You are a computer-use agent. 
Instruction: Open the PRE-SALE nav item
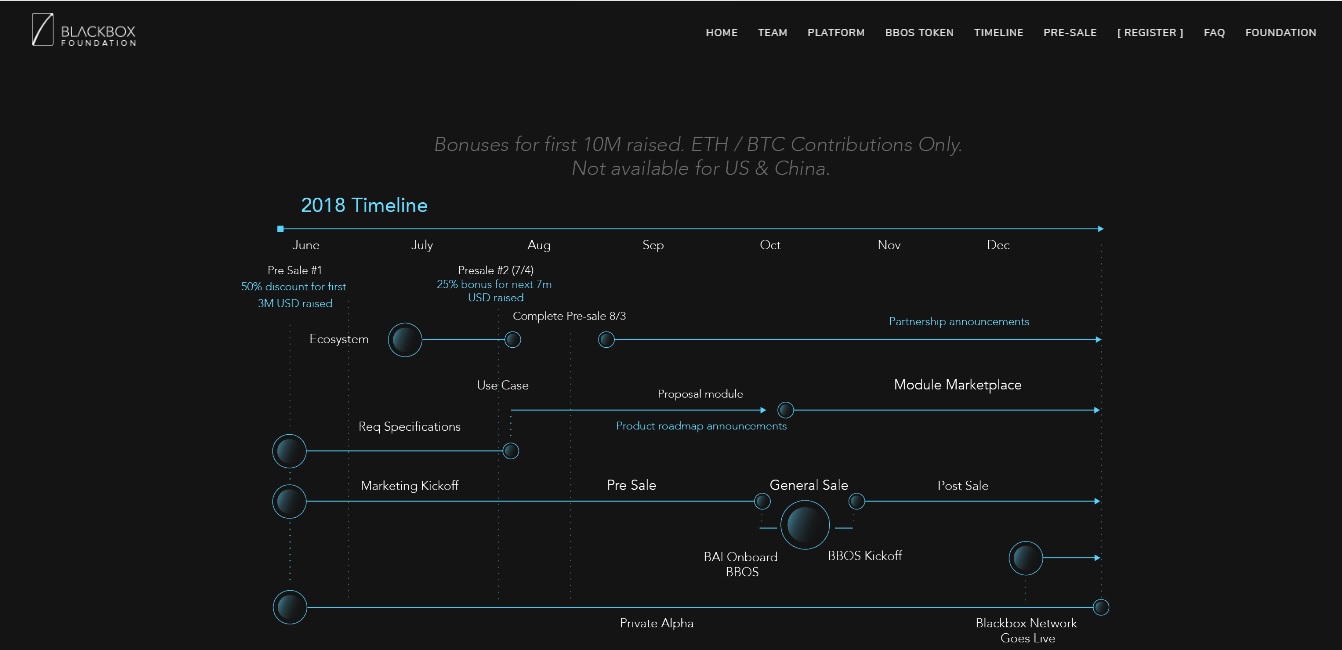[1070, 33]
